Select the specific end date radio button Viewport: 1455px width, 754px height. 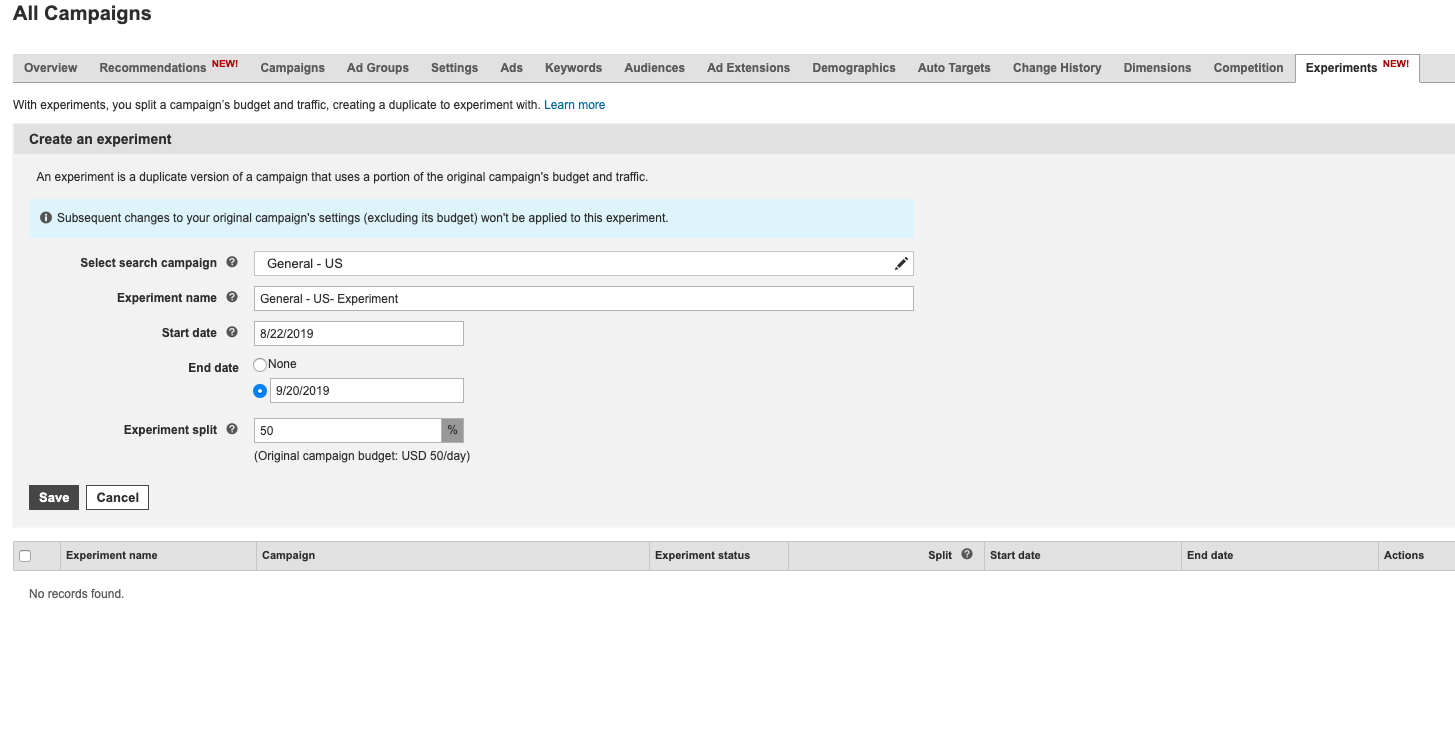[x=260, y=391]
